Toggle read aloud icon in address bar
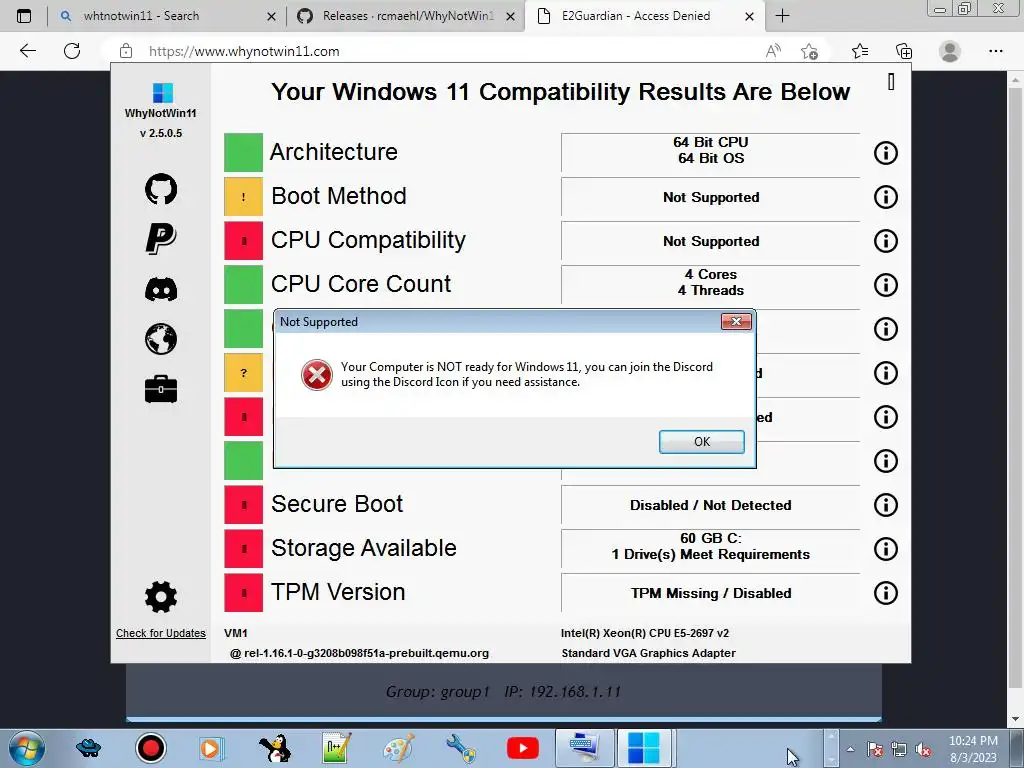1024x768 pixels. [773, 51]
